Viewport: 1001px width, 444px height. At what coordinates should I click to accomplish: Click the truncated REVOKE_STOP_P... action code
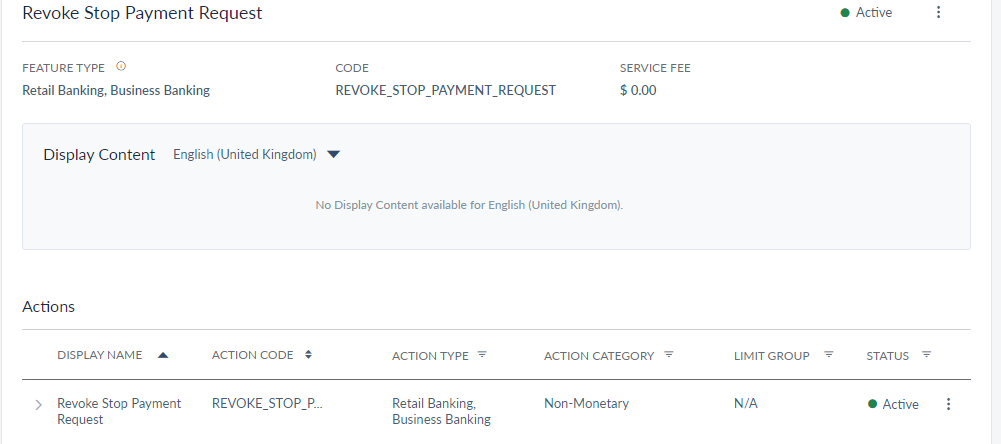(268, 403)
